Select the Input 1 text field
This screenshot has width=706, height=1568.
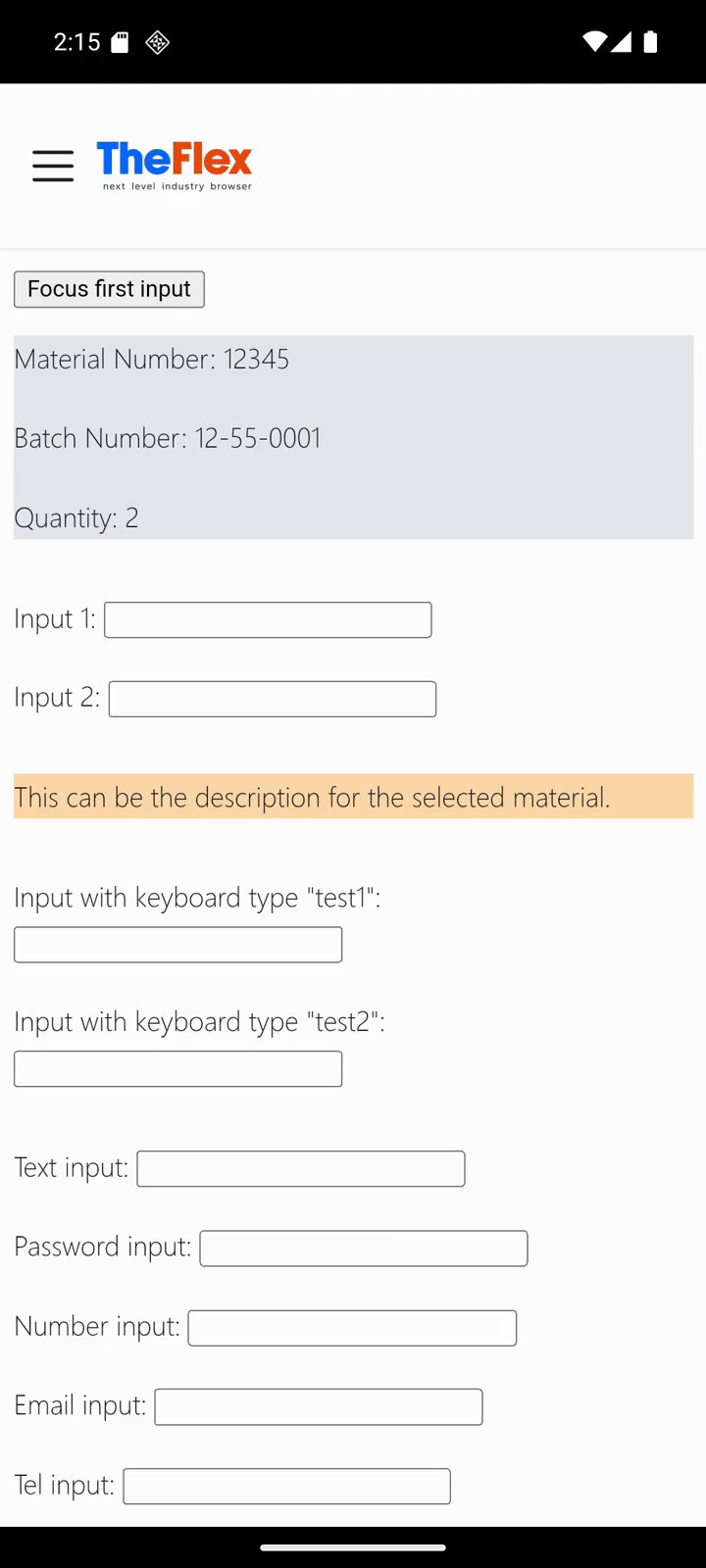267,619
